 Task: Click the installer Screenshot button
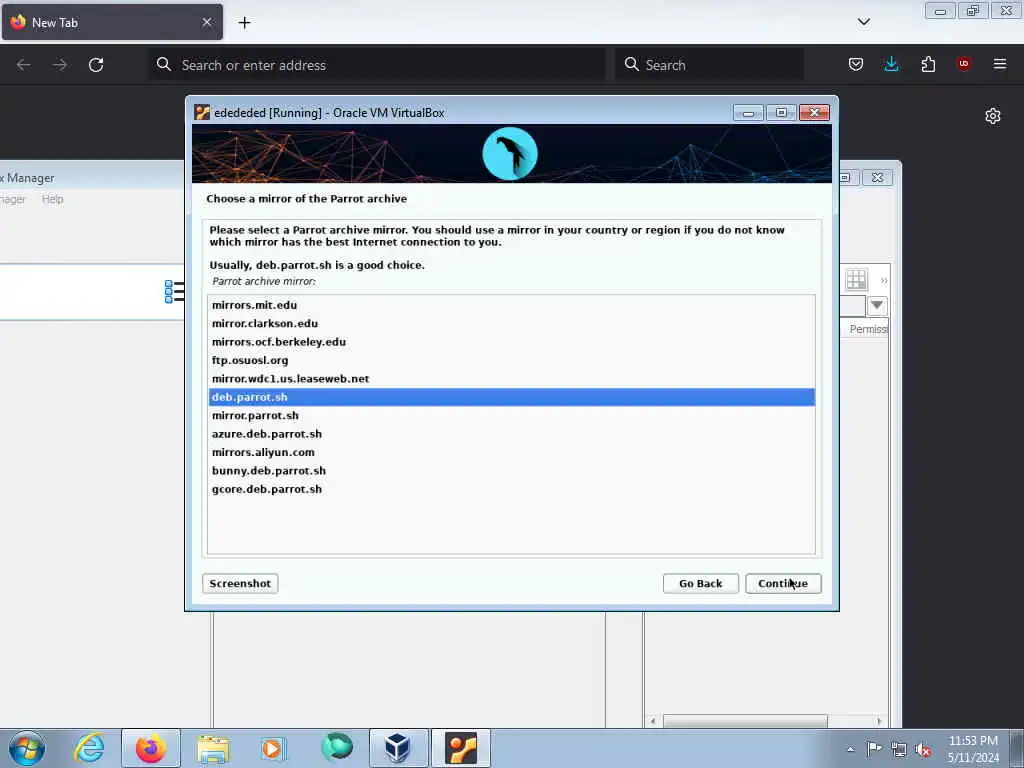click(240, 583)
